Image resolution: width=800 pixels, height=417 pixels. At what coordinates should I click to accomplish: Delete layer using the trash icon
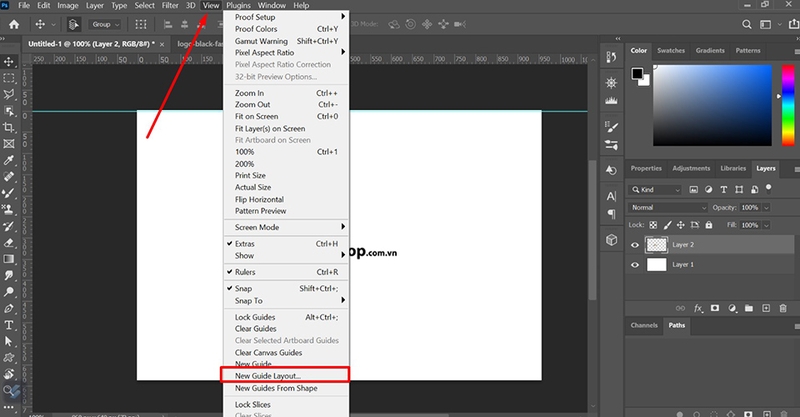[783, 308]
